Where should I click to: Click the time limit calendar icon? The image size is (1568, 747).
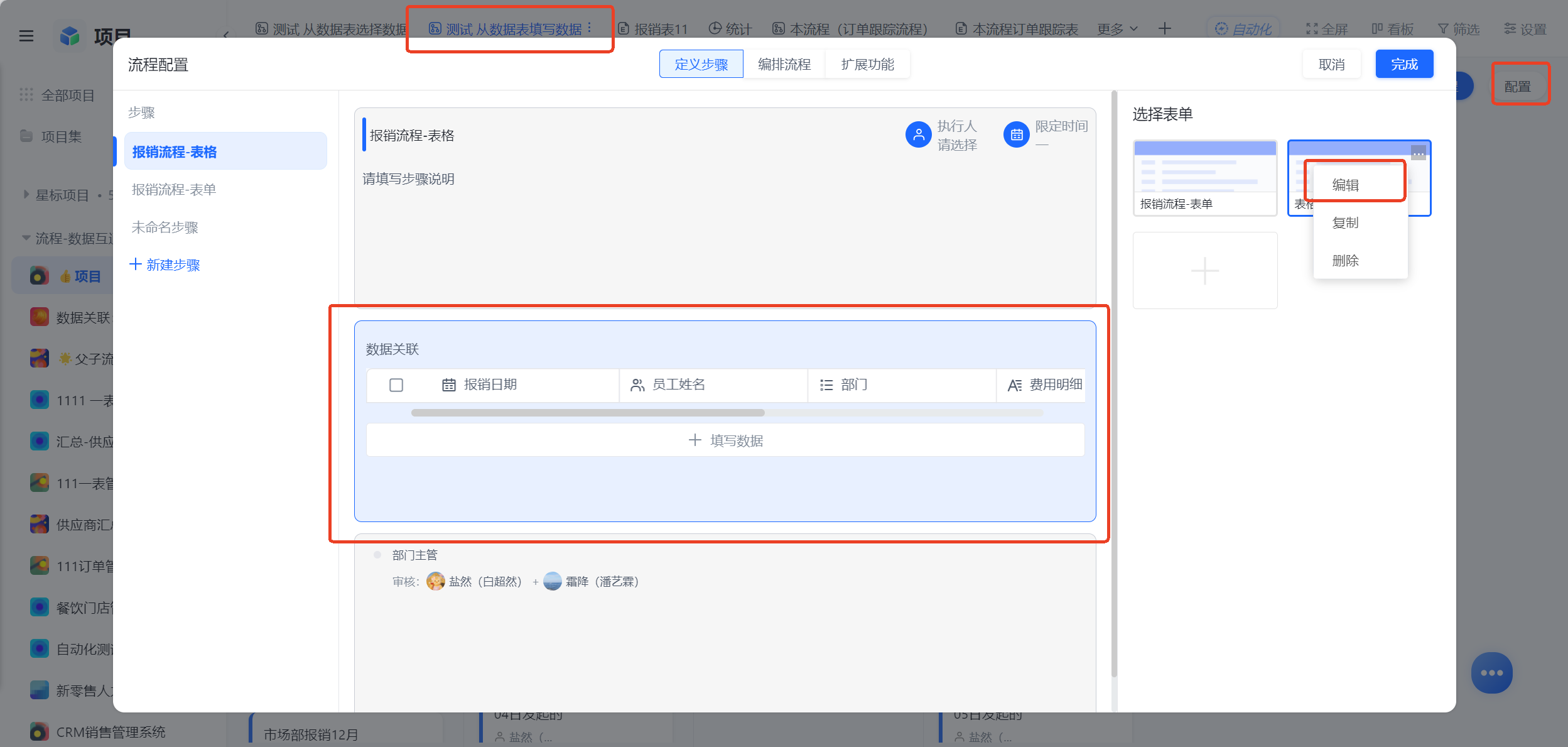[1016, 134]
